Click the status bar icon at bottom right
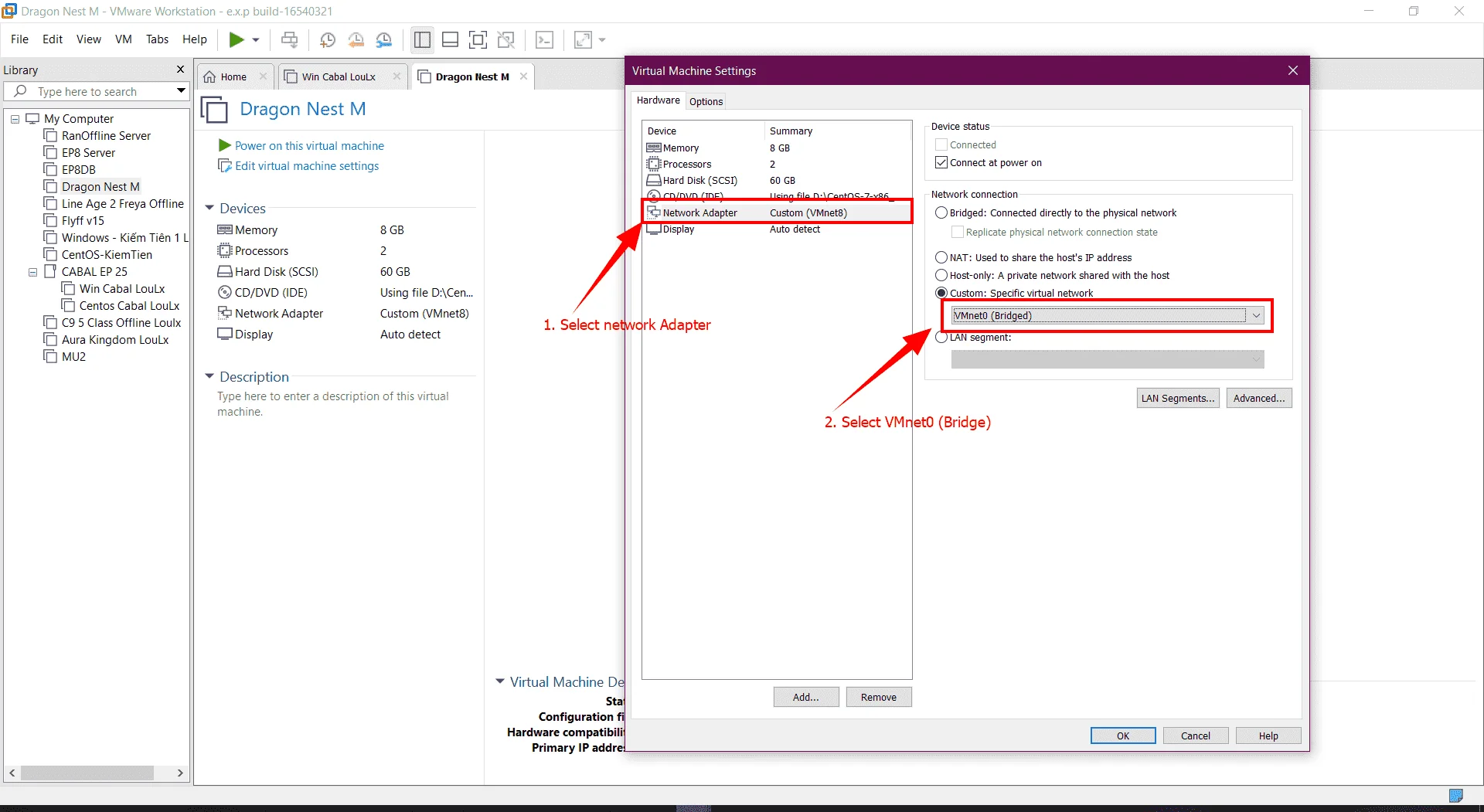The image size is (1484, 812). pyautogui.click(x=1456, y=795)
